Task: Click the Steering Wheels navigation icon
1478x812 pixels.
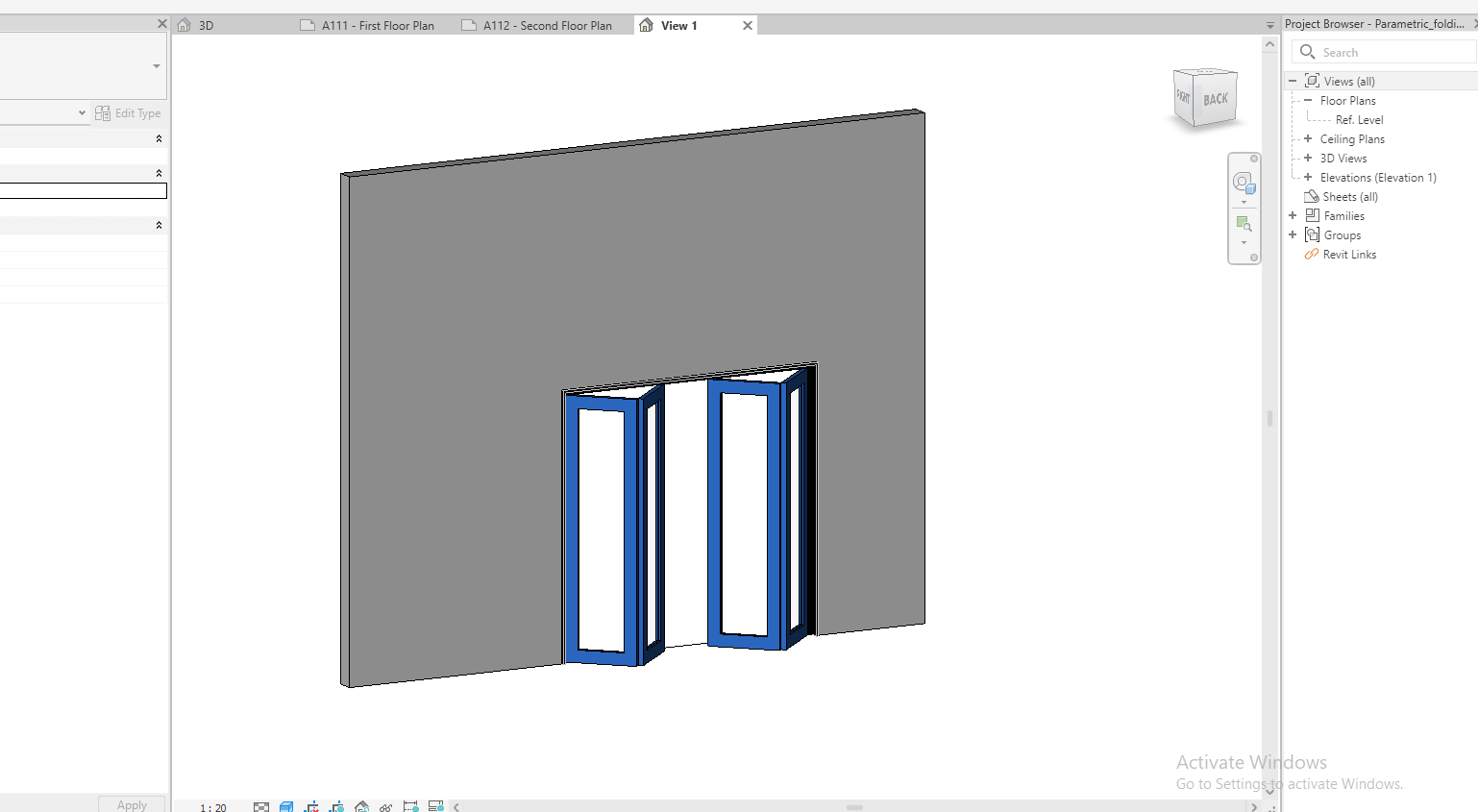Action: (1243, 182)
